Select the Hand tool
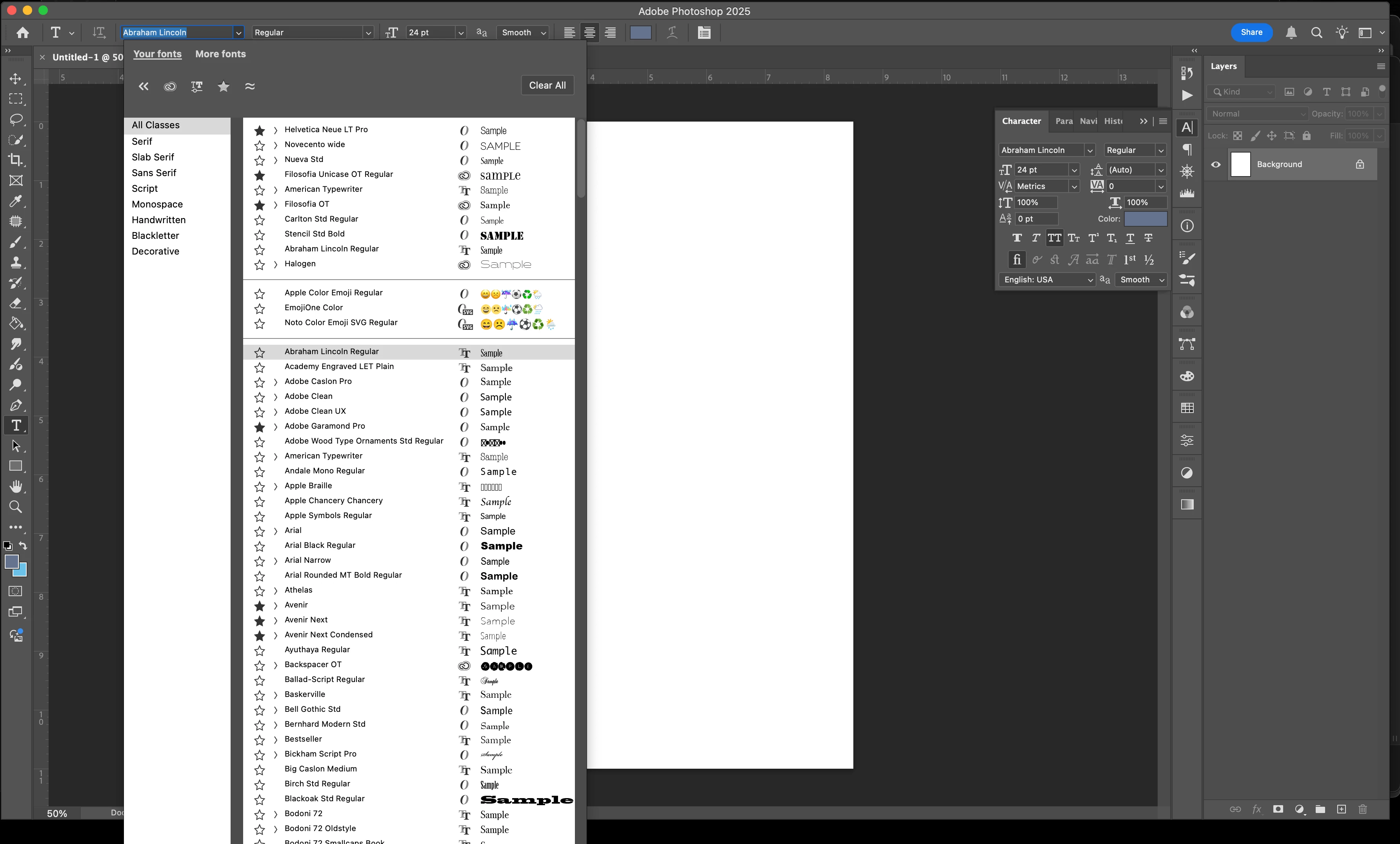Viewport: 1400px width, 844px height. [x=16, y=486]
